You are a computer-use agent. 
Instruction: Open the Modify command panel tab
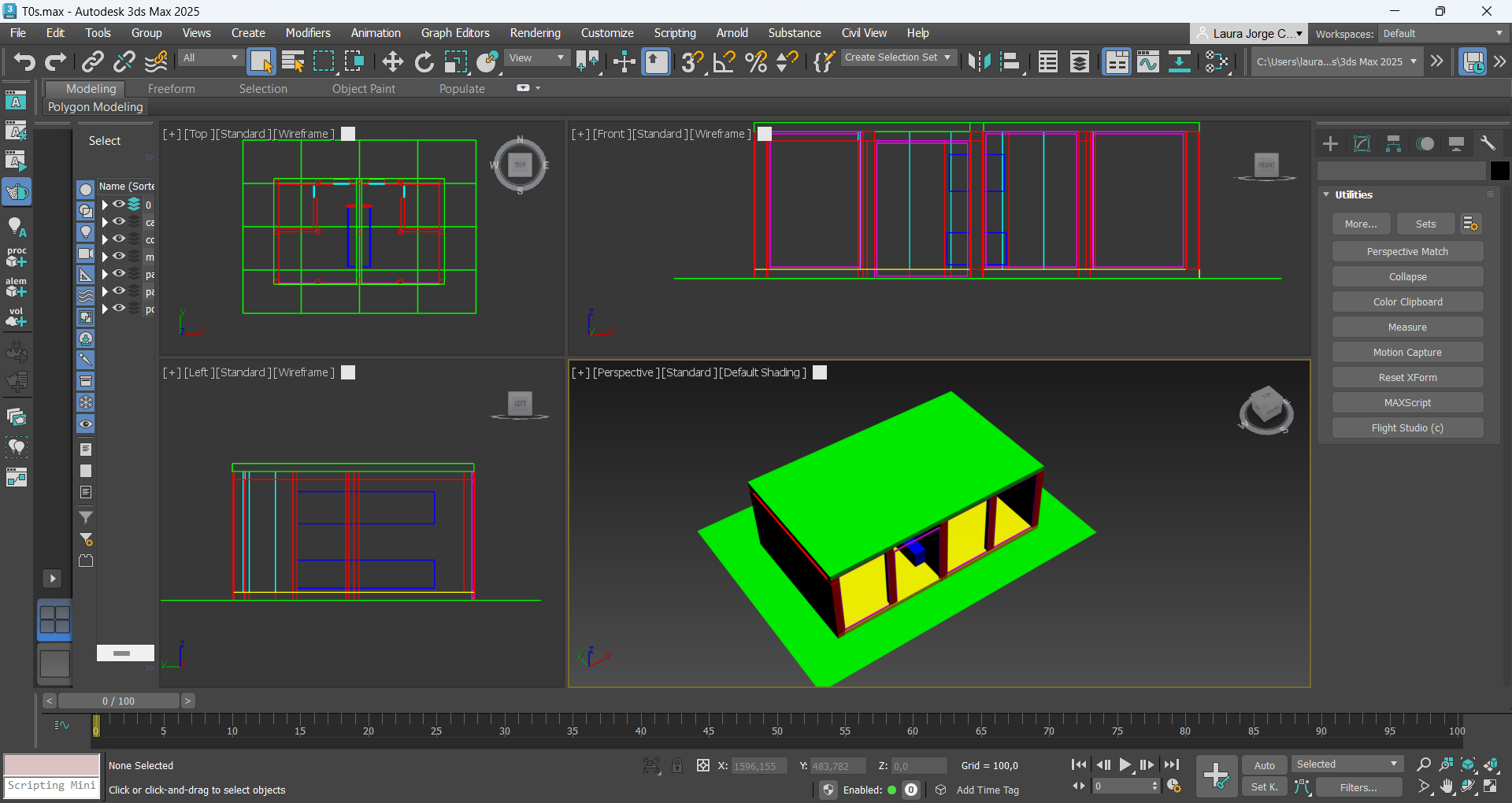[1362, 143]
